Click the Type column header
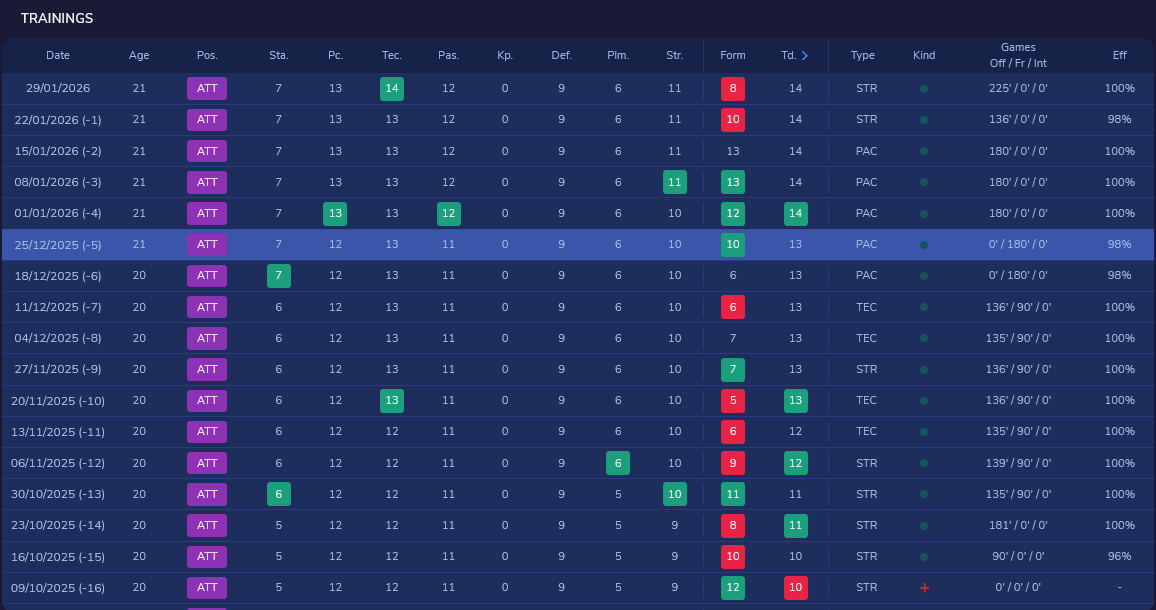1156x610 pixels. click(x=863, y=55)
